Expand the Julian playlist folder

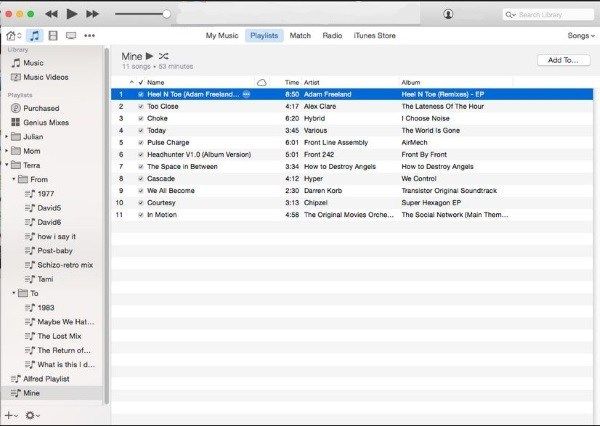tap(6, 136)
